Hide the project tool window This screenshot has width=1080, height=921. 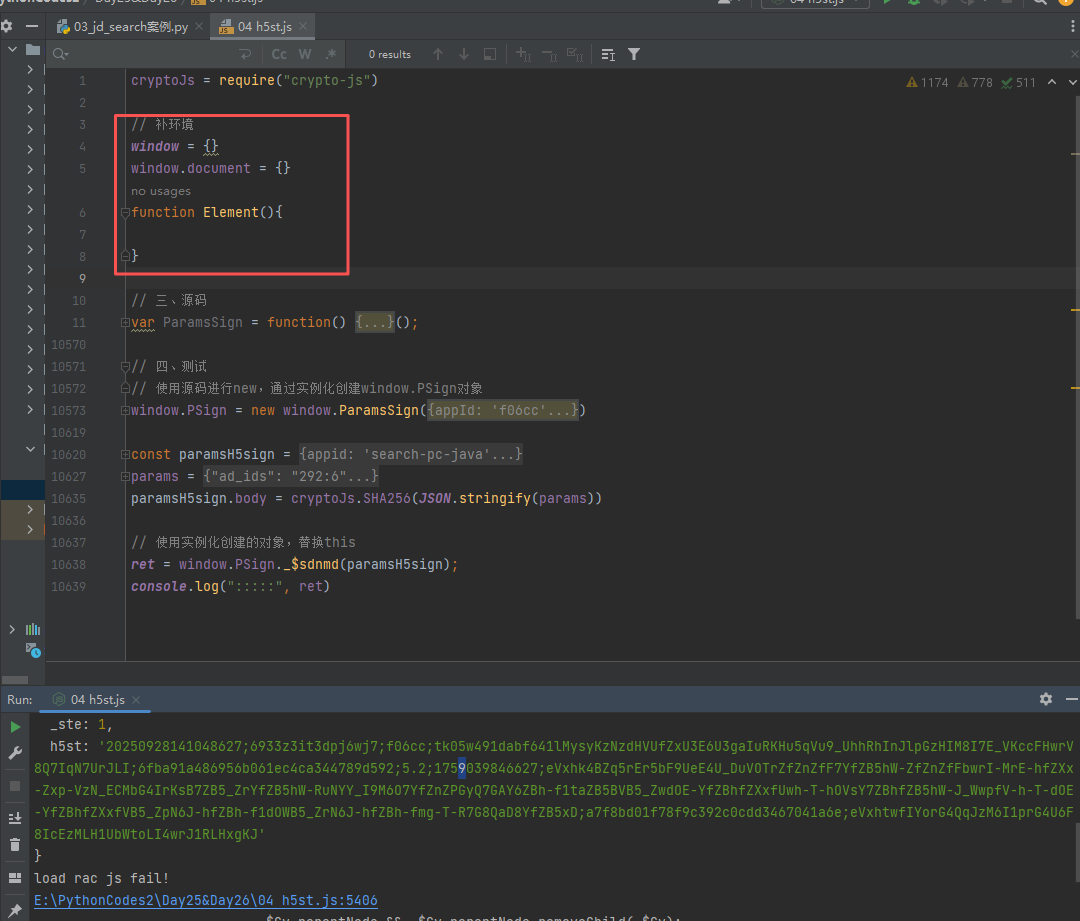[x=32, y=26]
